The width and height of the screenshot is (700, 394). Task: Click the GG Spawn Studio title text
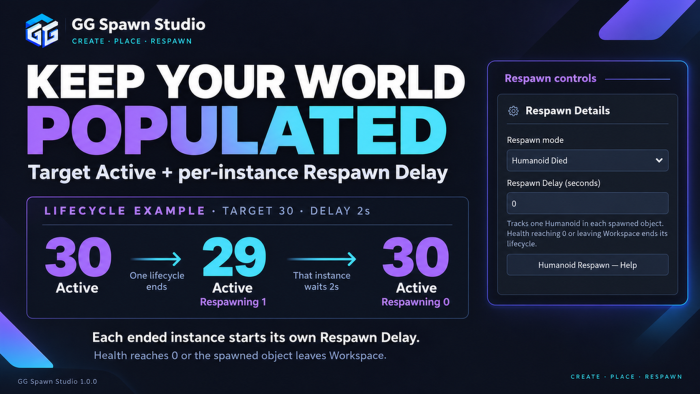[138, 25]
